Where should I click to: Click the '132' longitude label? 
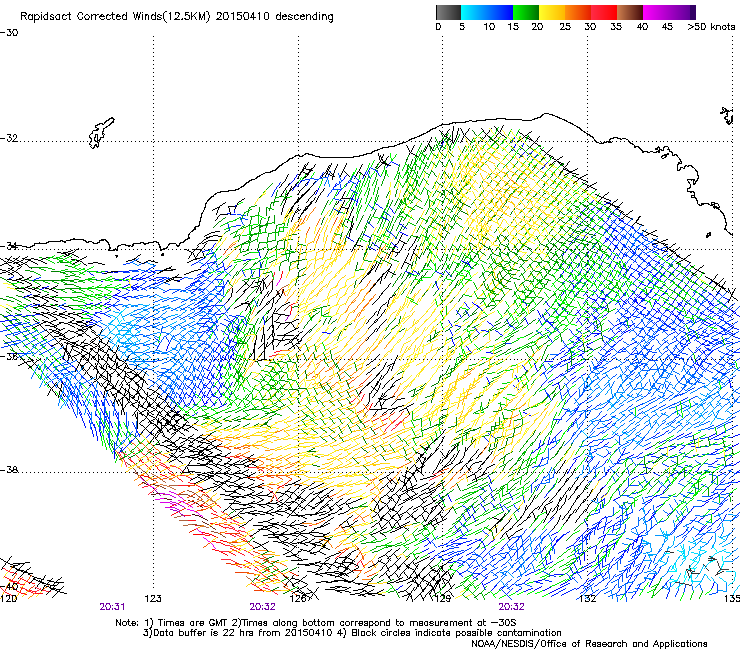point(587,599)
